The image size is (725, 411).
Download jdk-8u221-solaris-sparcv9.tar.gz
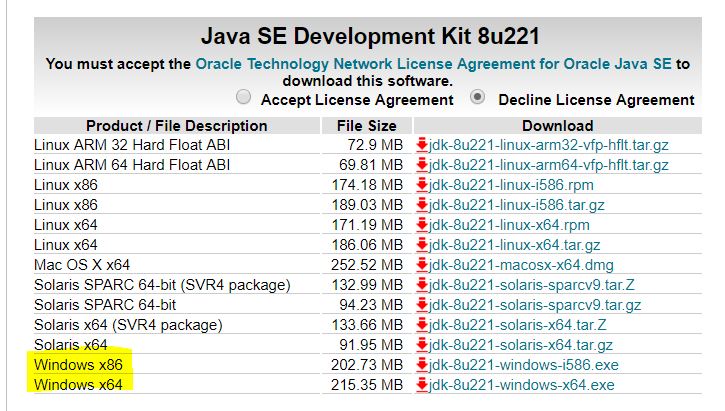pos(535,305)
